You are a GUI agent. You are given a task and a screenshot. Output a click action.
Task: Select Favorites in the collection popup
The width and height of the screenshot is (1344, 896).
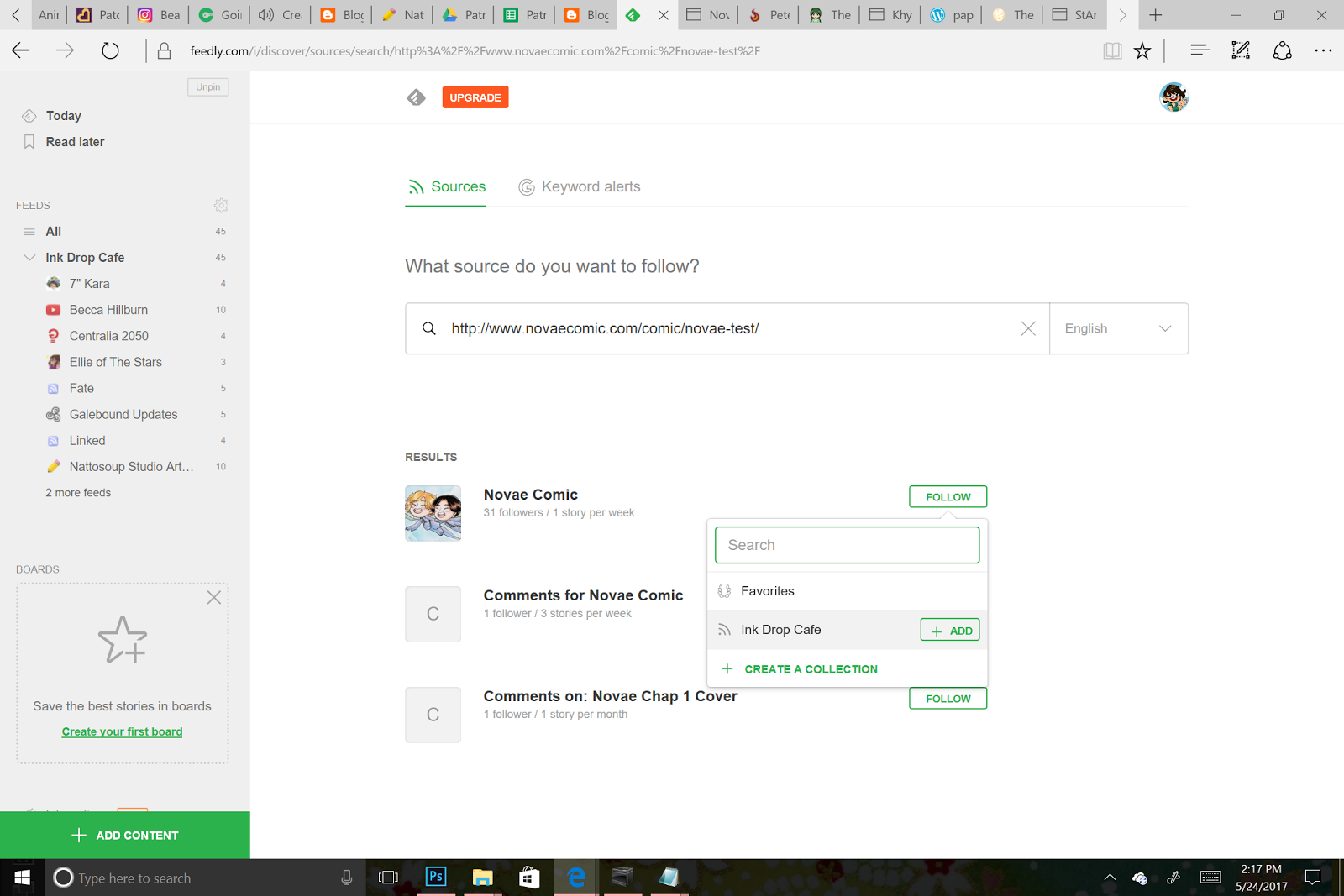click(x=847, y=591)
